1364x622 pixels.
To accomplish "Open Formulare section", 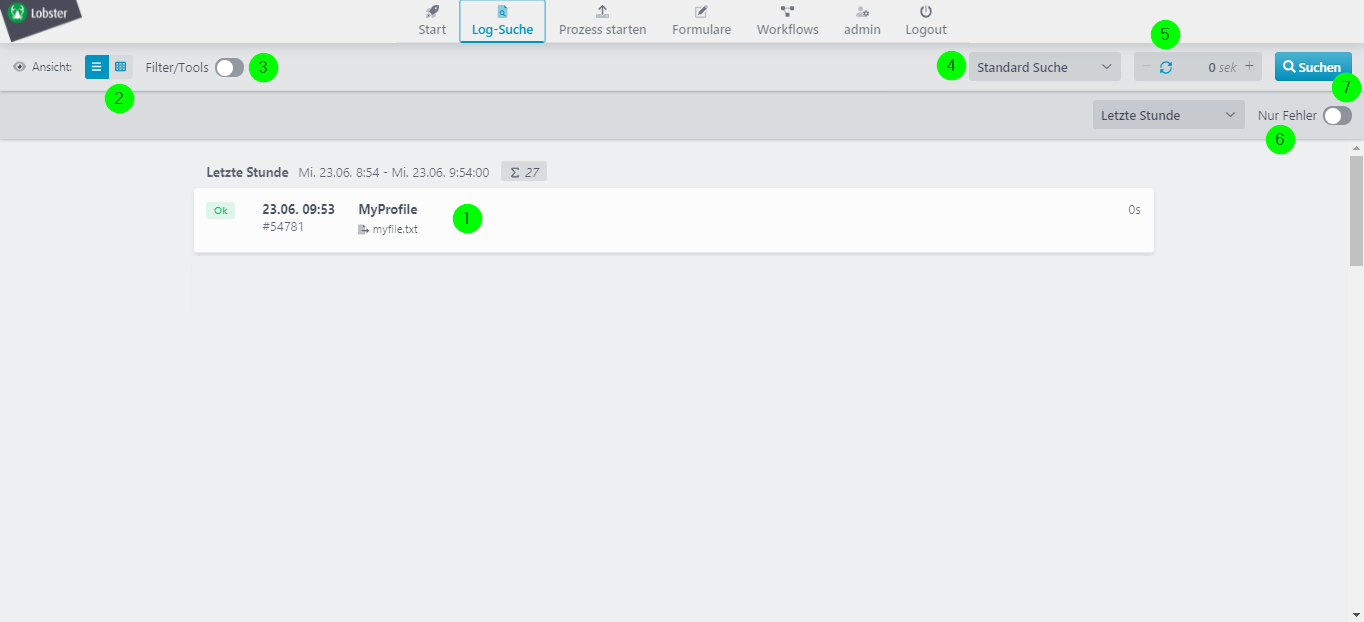I will (x=701, y=21).
